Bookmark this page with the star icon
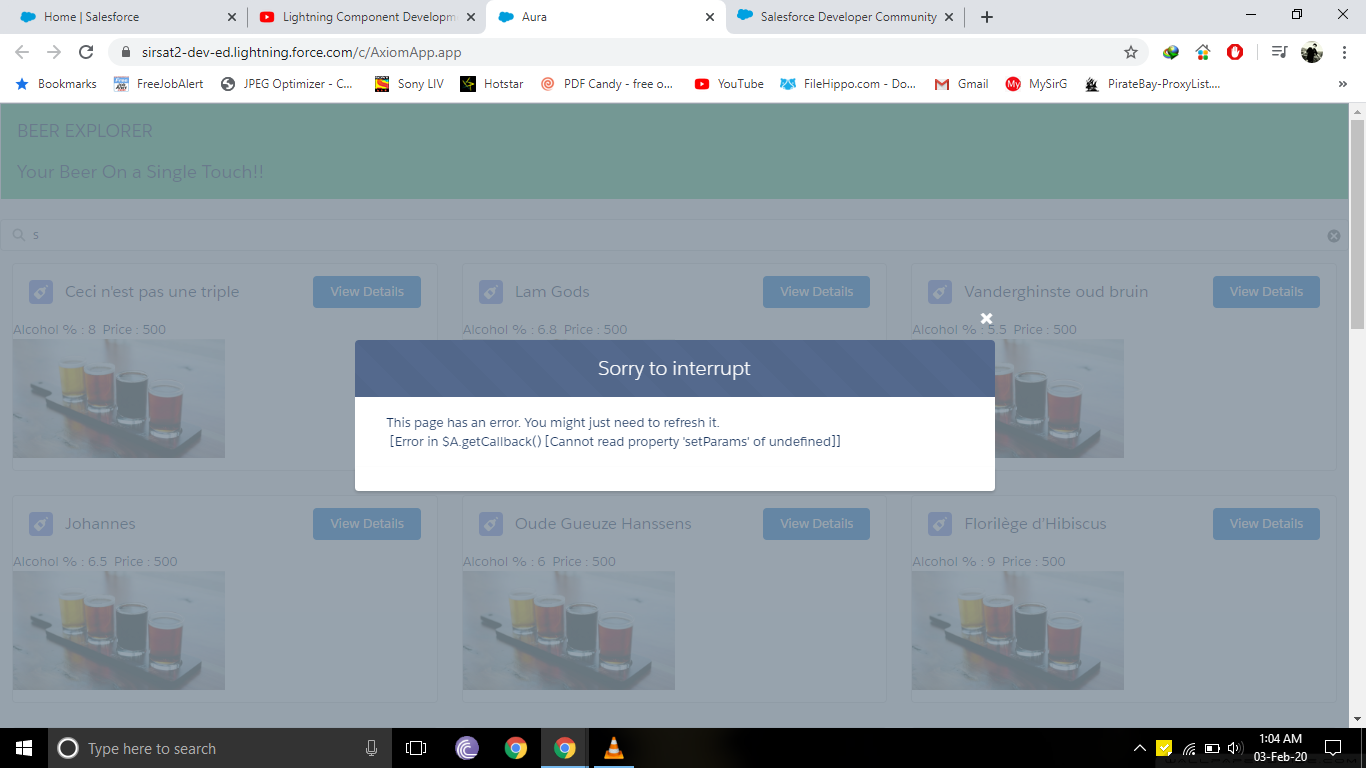 pyautogui.click(x=1131, y=52)
